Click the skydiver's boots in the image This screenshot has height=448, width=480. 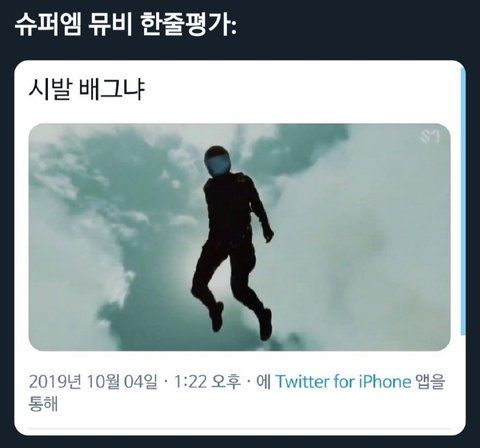(x=241, y=320)
